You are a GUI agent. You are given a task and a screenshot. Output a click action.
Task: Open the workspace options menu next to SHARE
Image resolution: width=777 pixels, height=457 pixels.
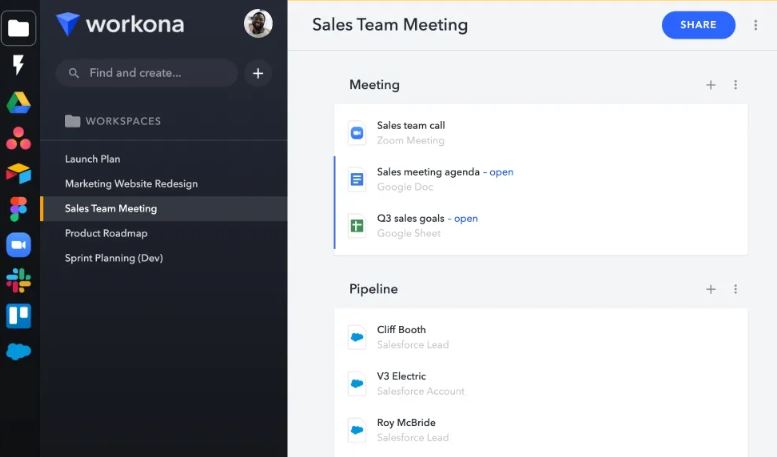pyautogui.click(x=755, y=25)
